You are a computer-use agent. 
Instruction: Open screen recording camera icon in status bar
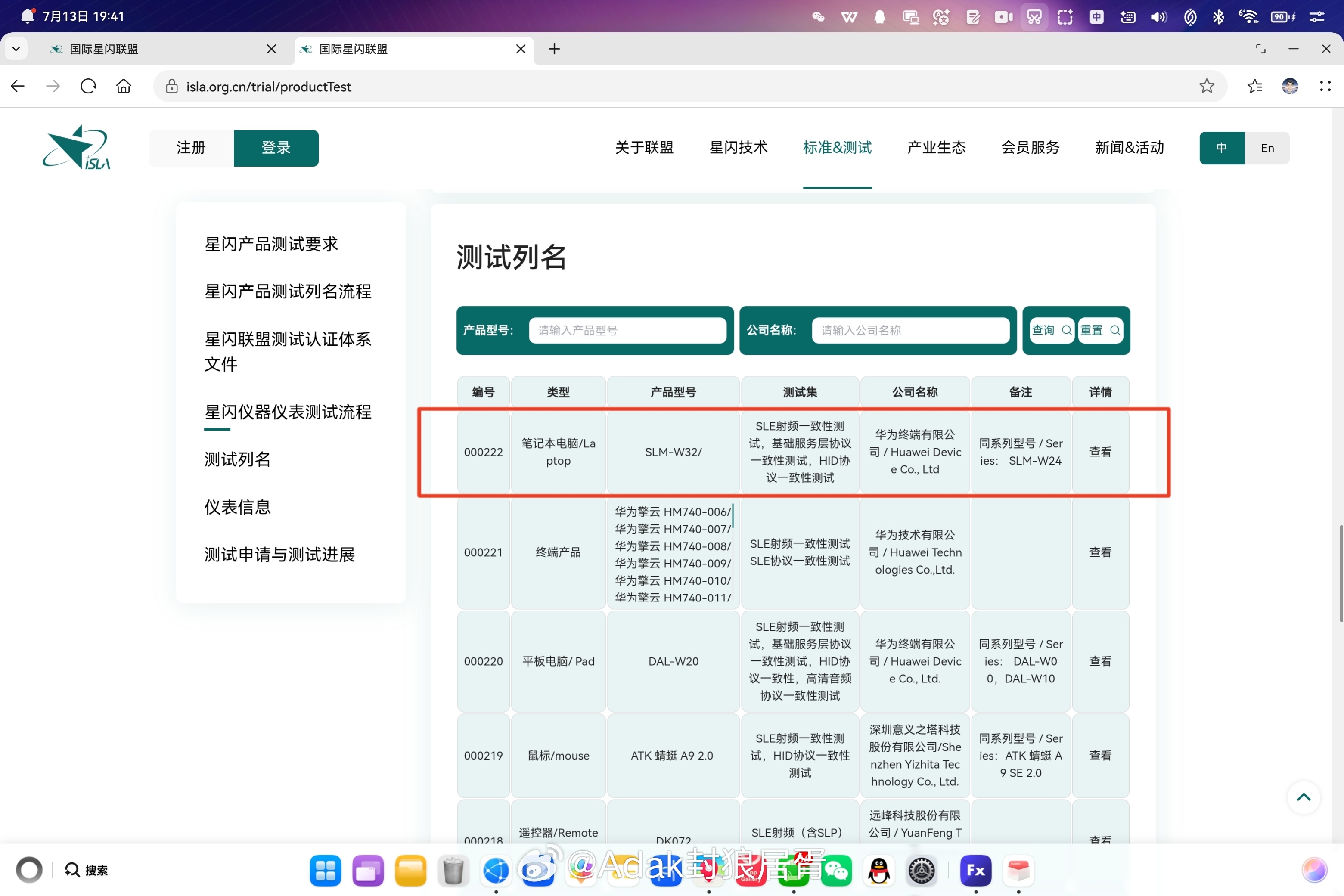[x=1003, y=16]
